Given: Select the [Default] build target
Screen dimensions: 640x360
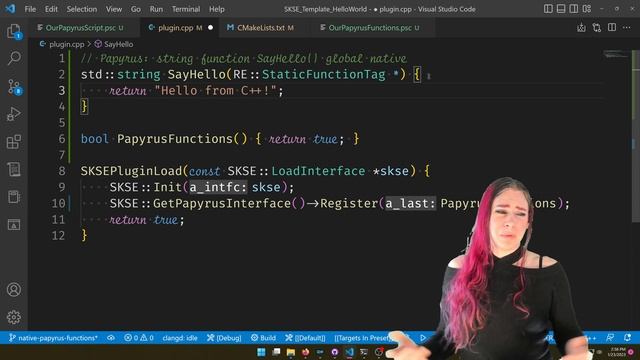Looking at the screenshot, I should pos(305,338).
